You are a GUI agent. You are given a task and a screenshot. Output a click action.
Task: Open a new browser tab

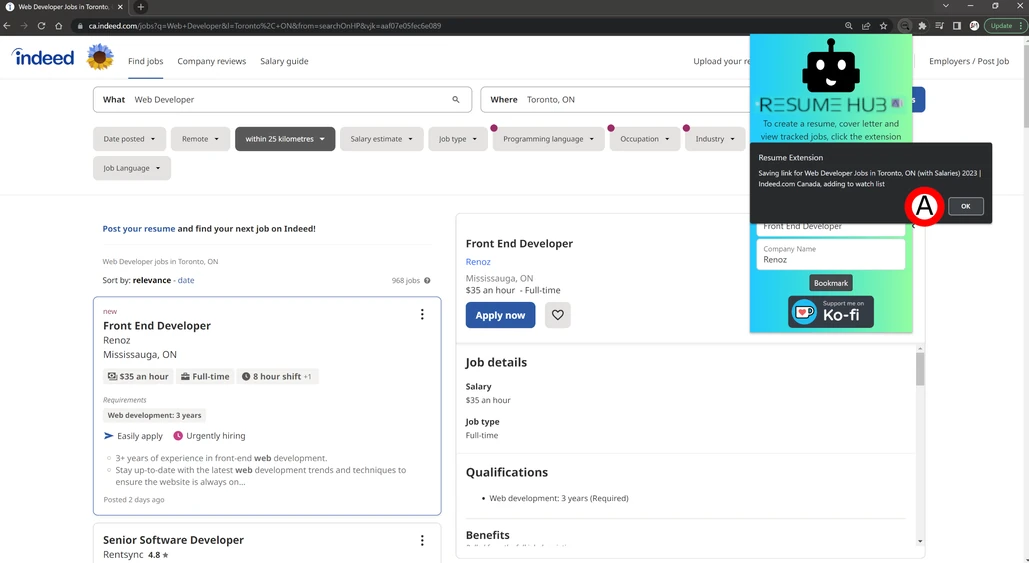pos(140,7)
